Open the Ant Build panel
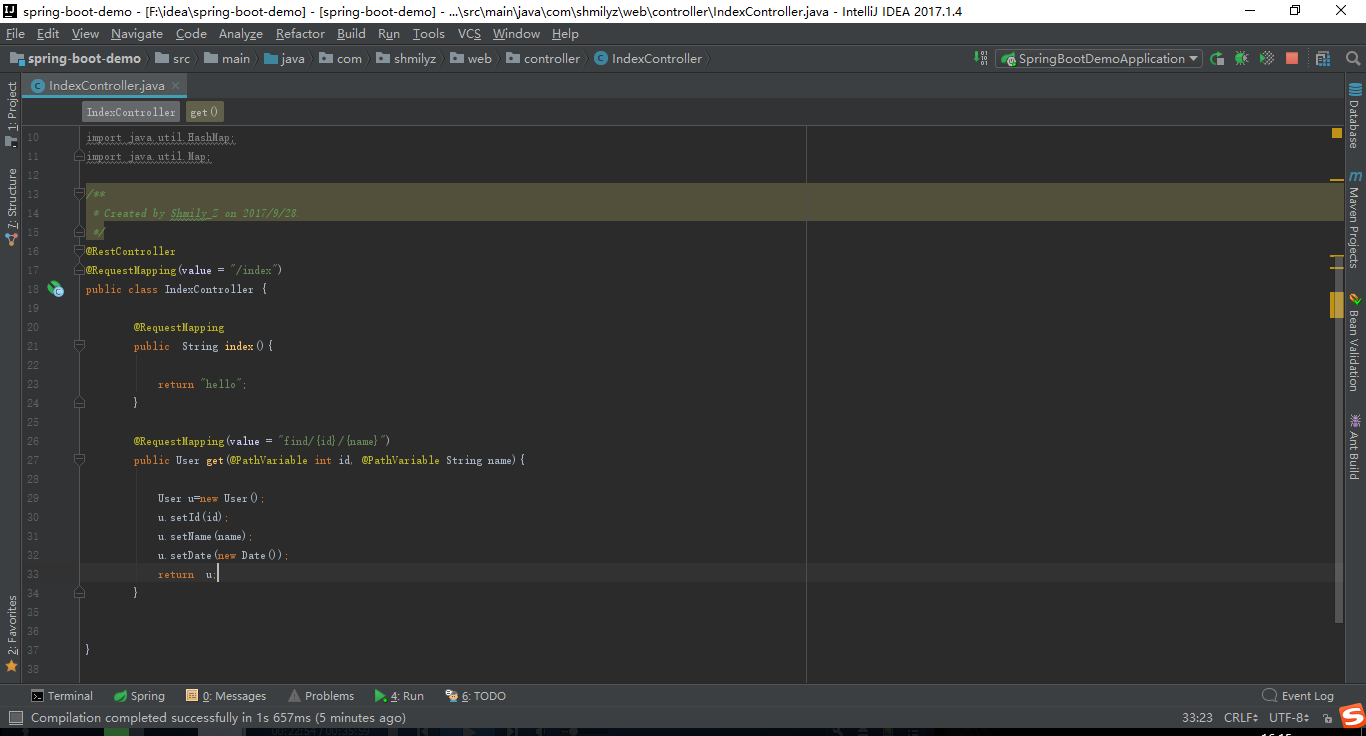This screenshot has width=1366, height=736. [1356, 447]
